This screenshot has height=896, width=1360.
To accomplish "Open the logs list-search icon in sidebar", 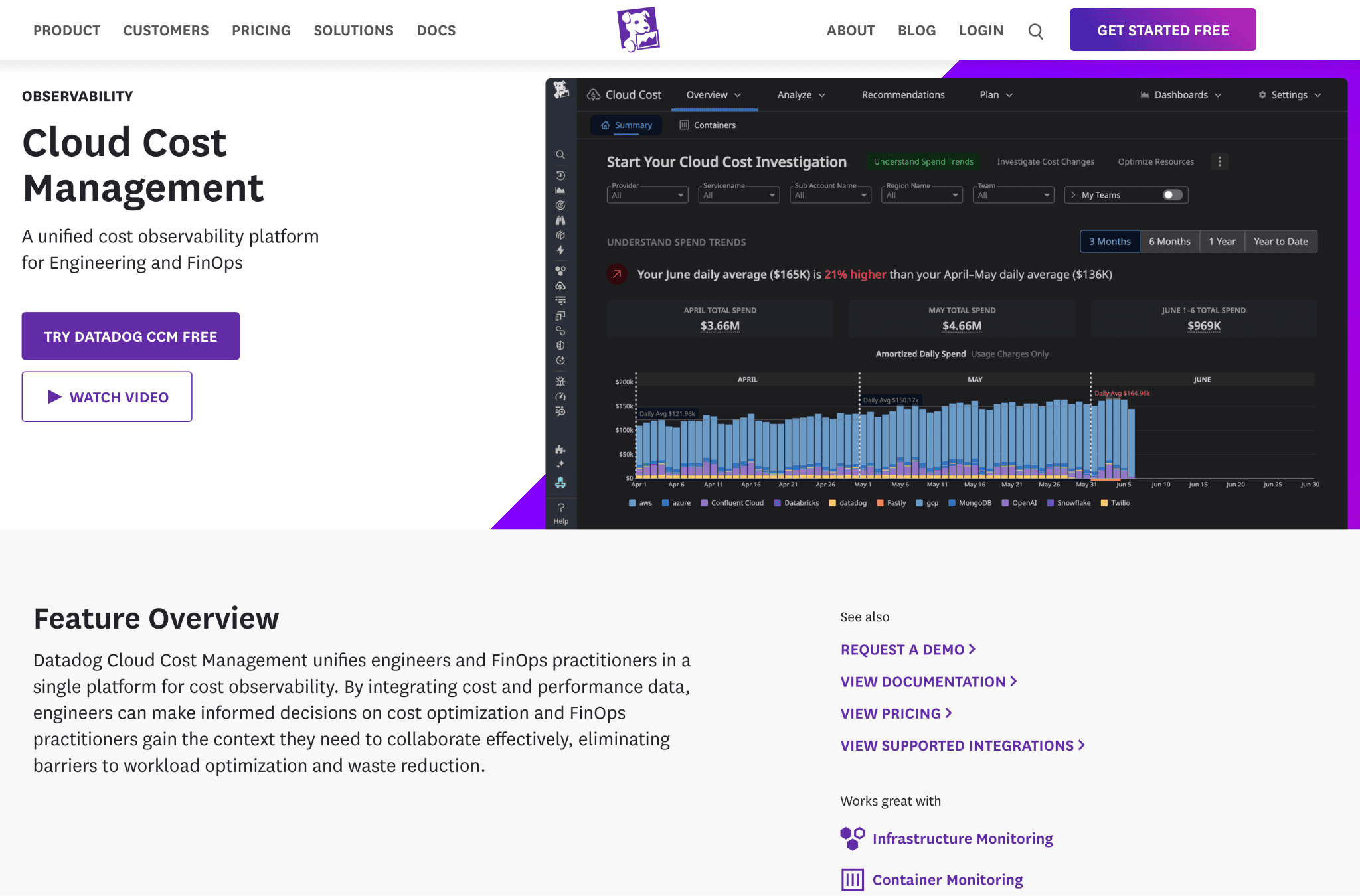I will (x=560, y=411).
